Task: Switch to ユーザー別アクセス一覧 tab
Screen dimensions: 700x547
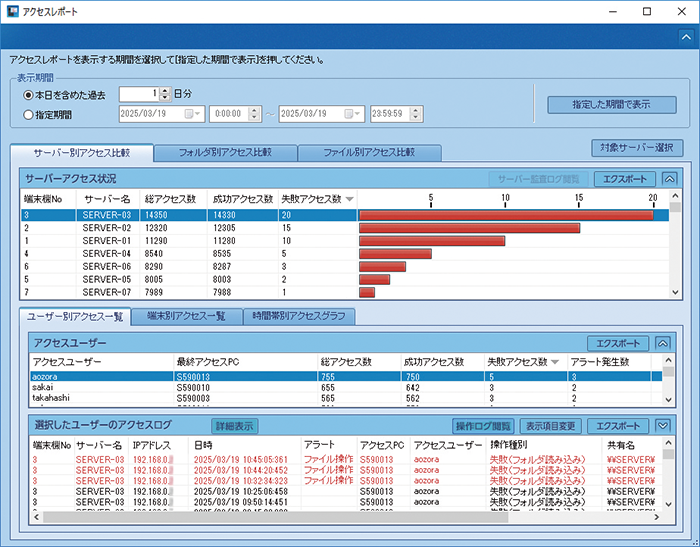Action: pos(75,317)
